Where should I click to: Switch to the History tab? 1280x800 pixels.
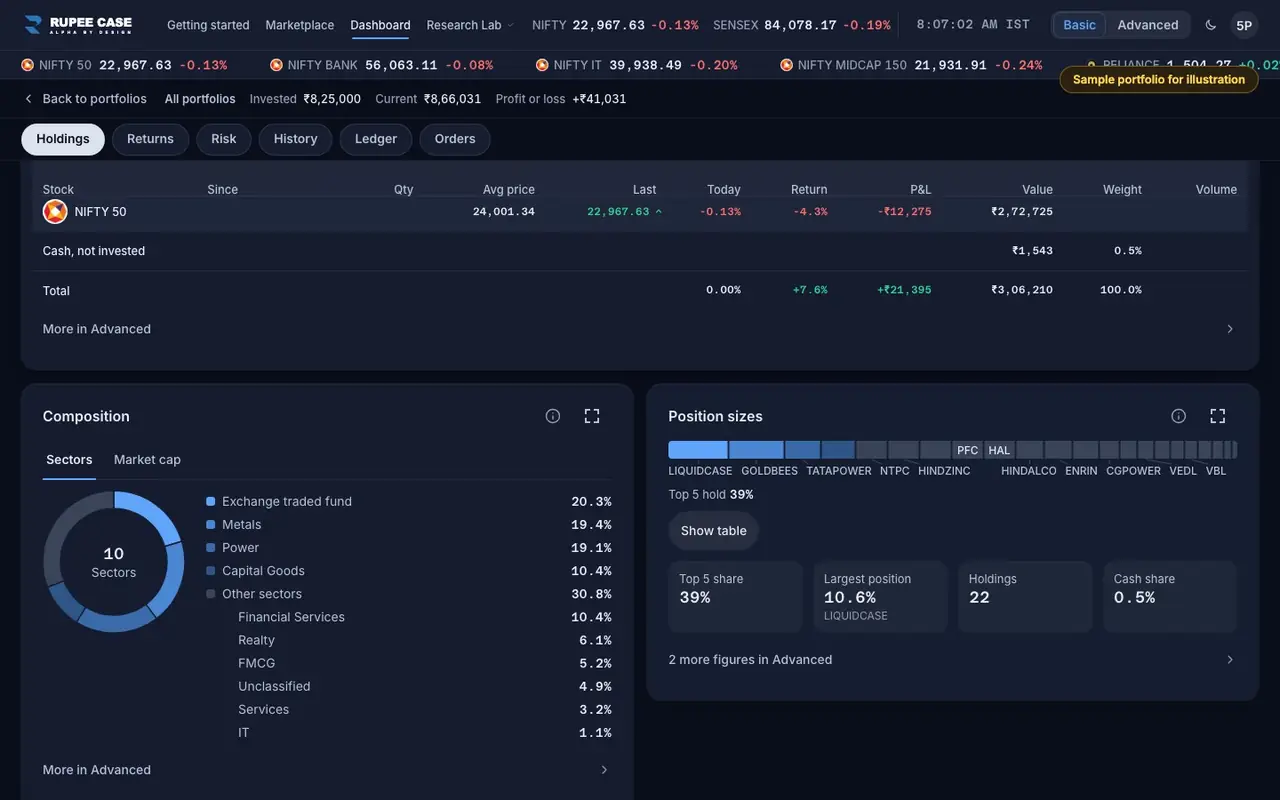tap(295, 139)
